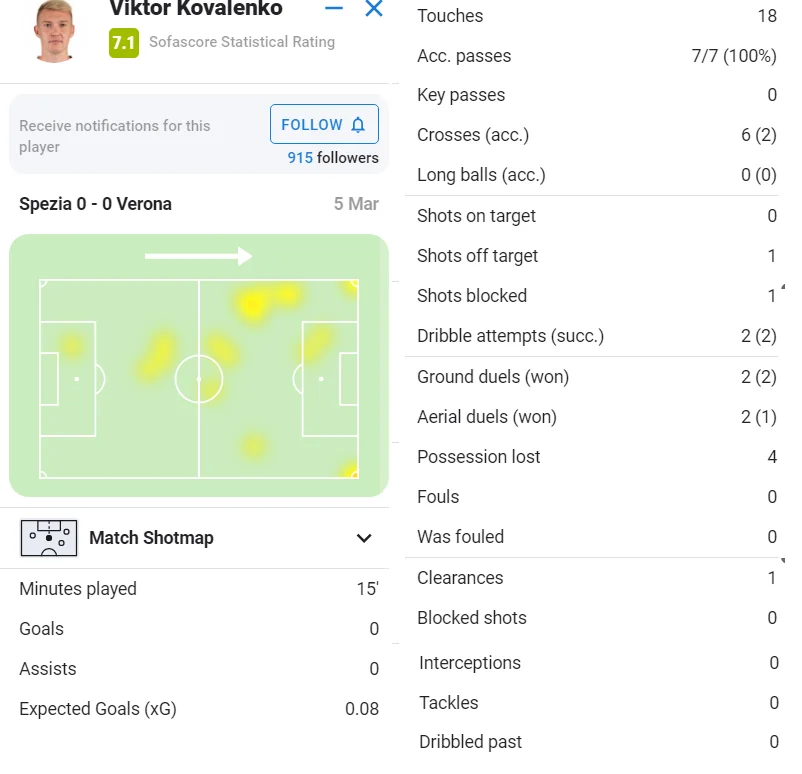Viewport: 802px width, 774px height.
Task: Click the Spezia 0 - 0 Verona match
Action: 95,204
